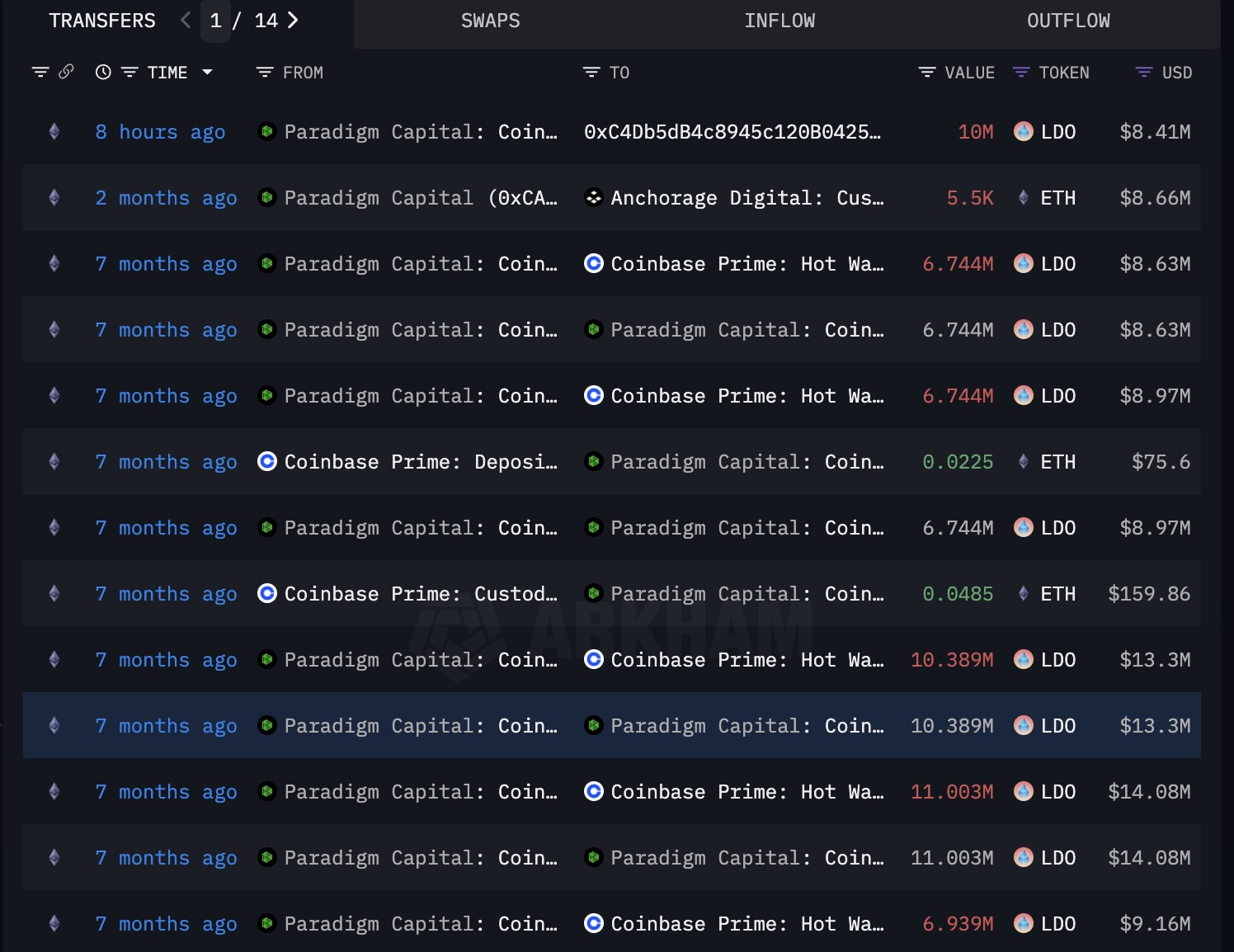1234x952 pixels.
Task: Click ETH token icon in 5.5K row
Action: pyautogui.click(x=1023, y=197)
